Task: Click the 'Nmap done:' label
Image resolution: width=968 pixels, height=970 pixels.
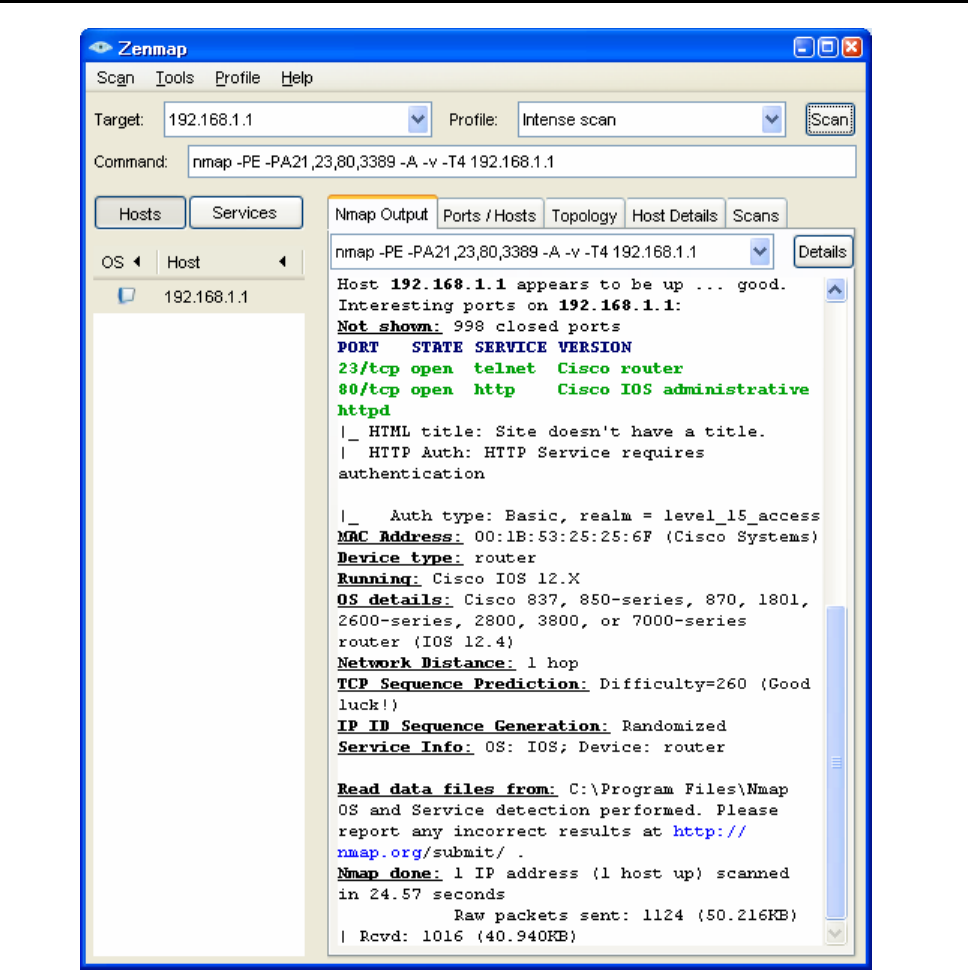Action: click(x=389, y=873)
